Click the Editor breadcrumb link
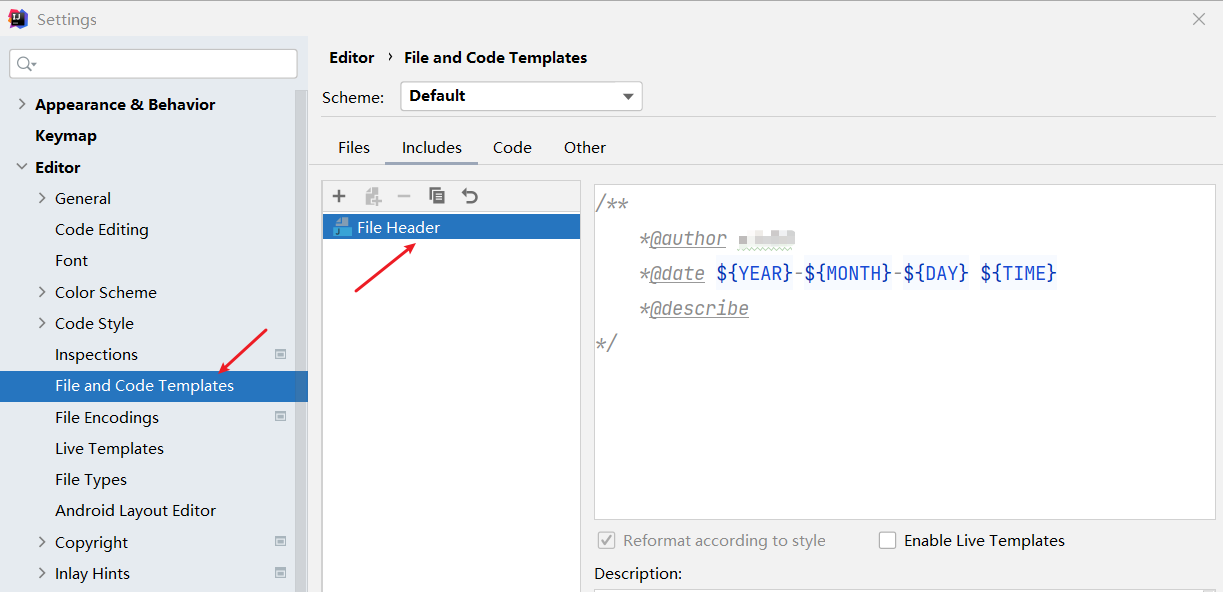The width and height of the screenshot is (1223, 592). point(352,58)
